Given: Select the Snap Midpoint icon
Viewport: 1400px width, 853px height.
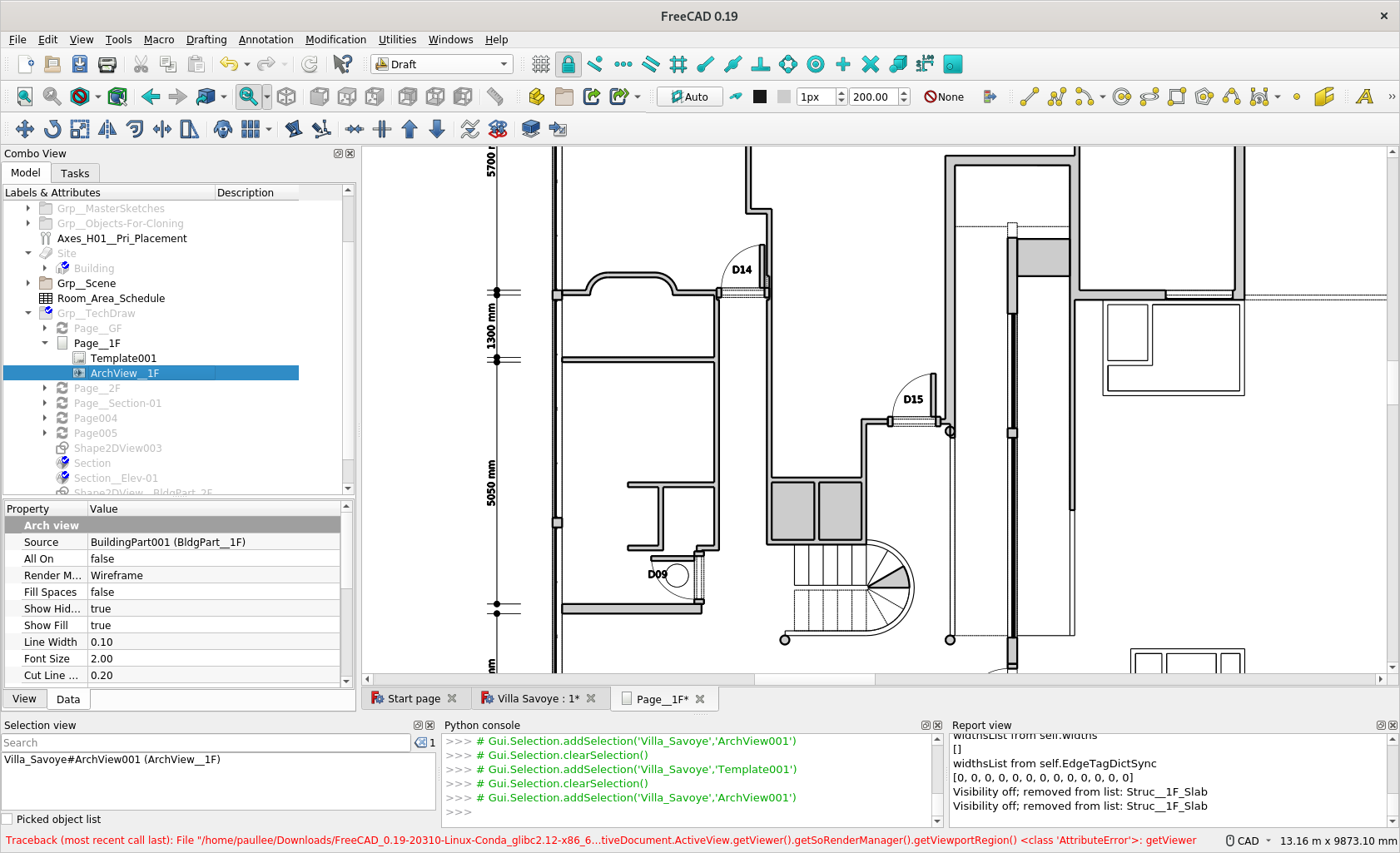Looking at the screenshot, I should (623, 64).
